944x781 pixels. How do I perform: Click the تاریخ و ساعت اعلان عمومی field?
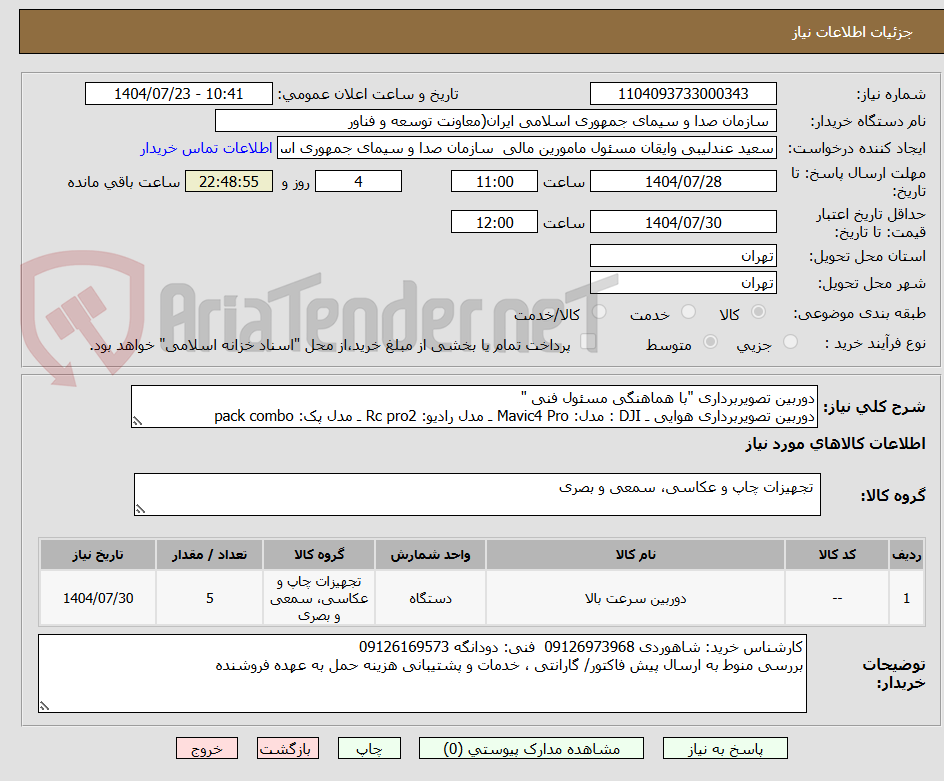(178, 93)
